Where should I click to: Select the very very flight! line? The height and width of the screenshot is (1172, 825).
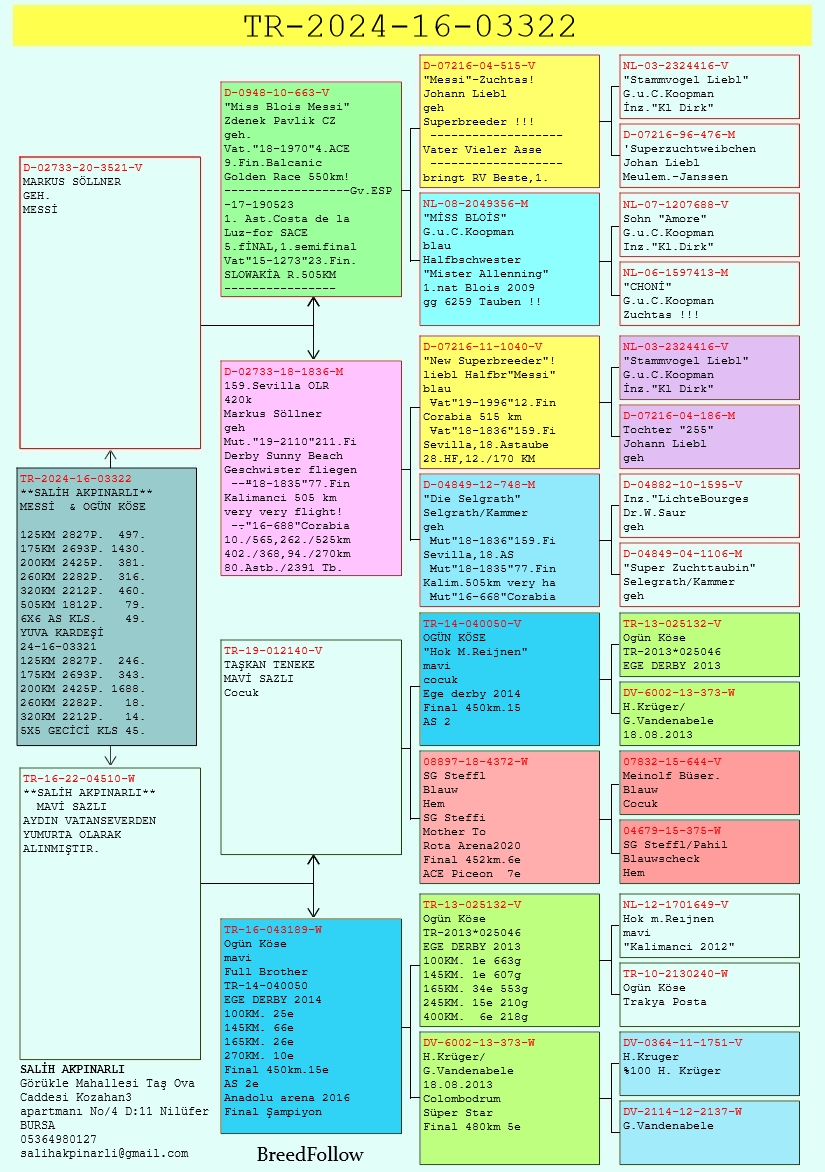(283, 511)
